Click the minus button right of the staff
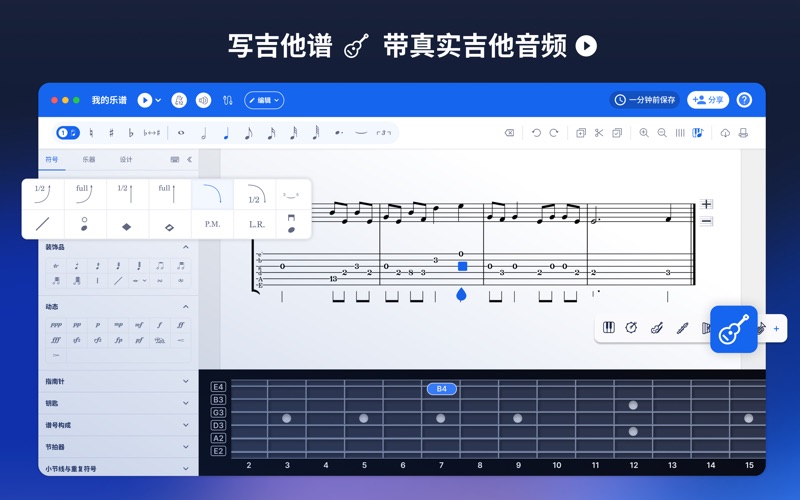 (706, 221)
